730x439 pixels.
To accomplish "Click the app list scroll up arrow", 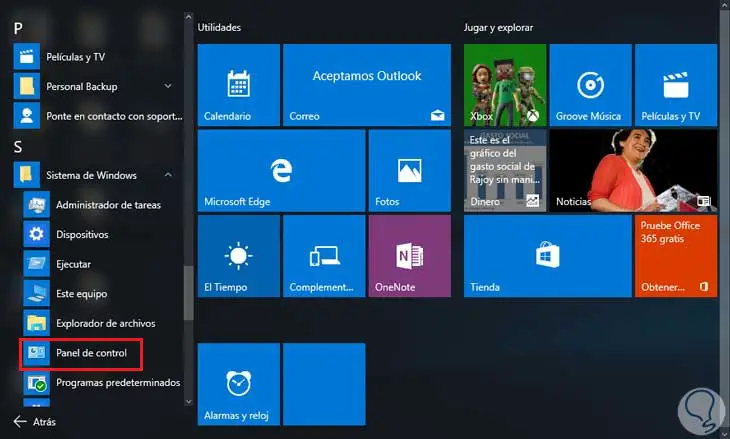I will tap(189, 17).
